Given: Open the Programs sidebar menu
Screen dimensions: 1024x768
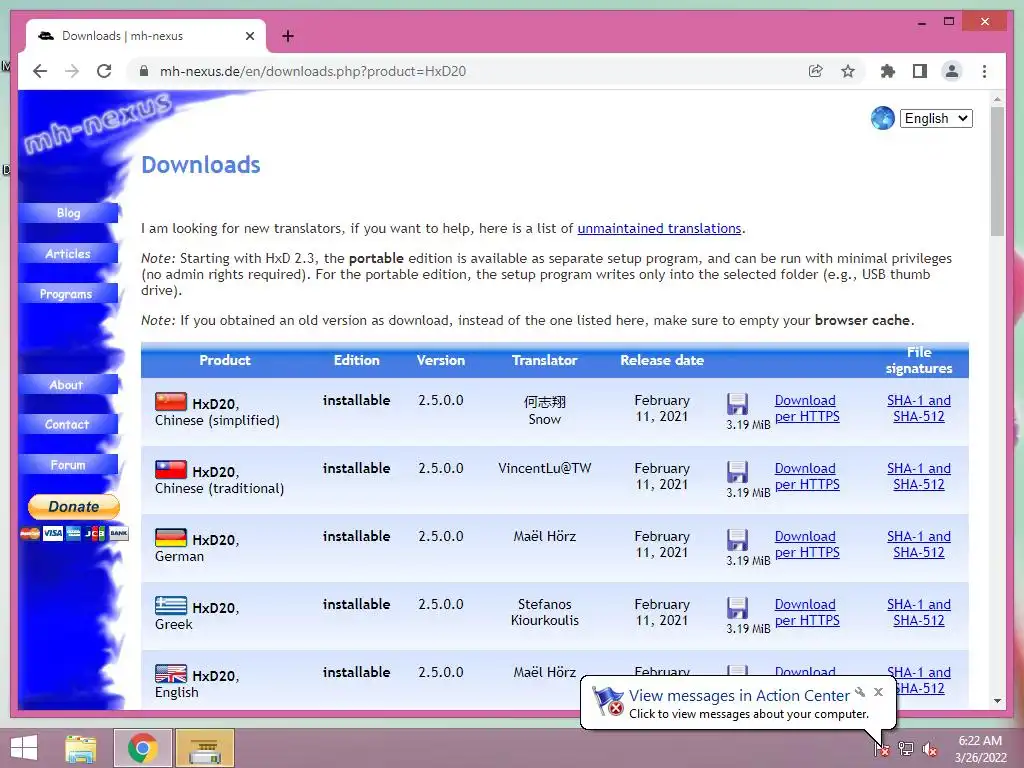Looking at the screenshot, I should pos(69,294).
